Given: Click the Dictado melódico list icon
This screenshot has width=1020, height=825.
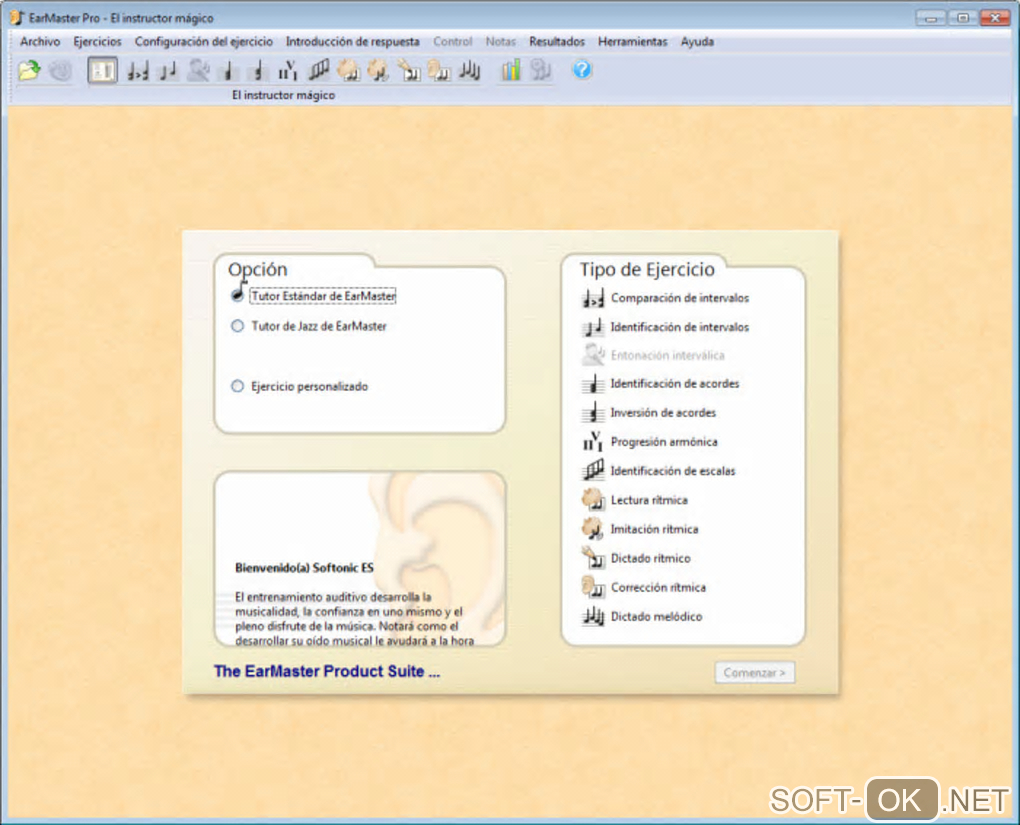Looking at the screenshot, I should coord(593,616).
